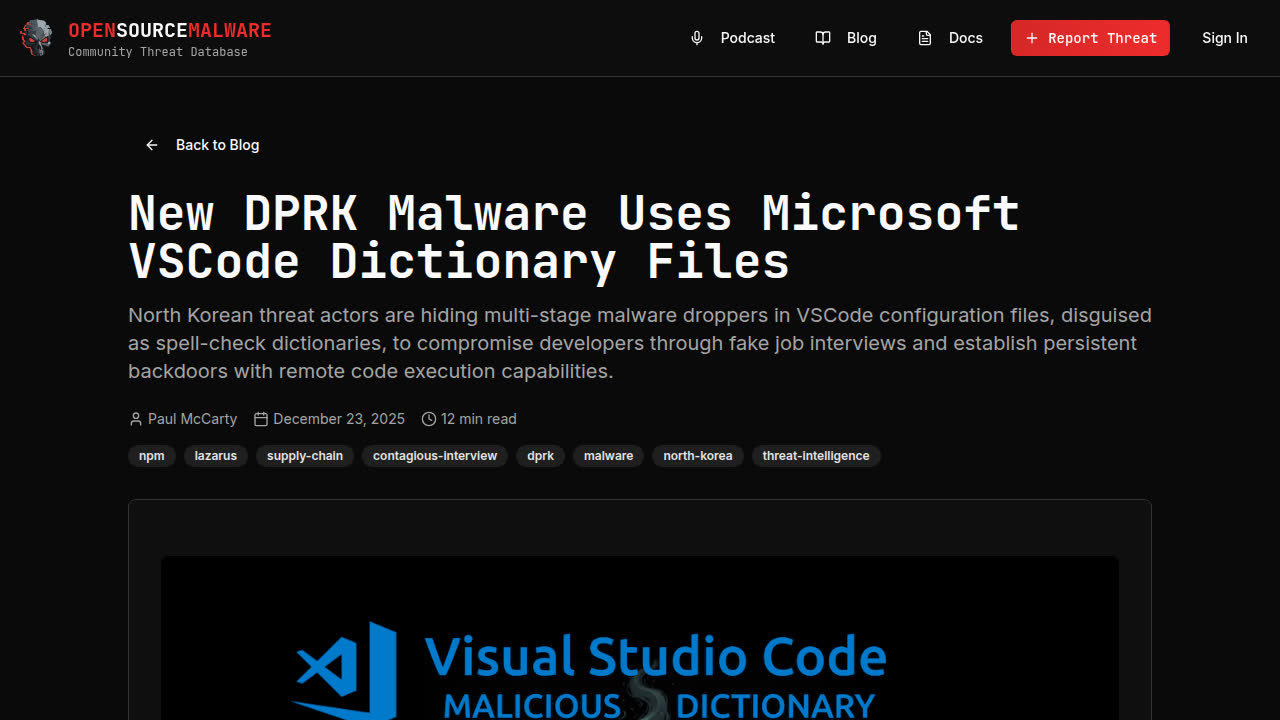Screen dimensions: 1280x720
Task: Click the date December 23, 2025
Action: (x=339, y=419)
